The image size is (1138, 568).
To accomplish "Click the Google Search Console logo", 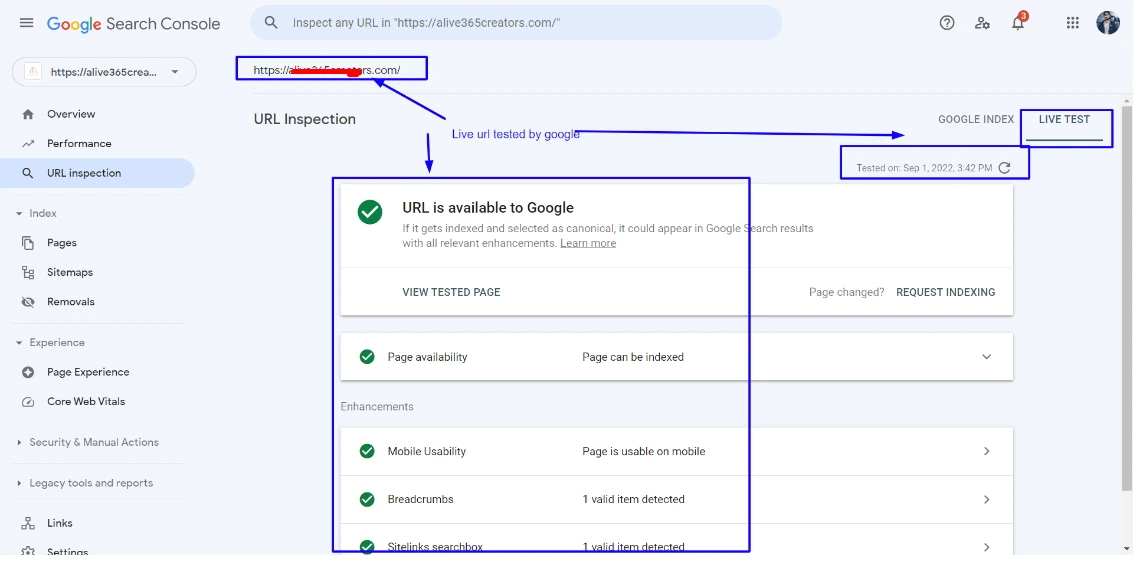I will tap(134, 24).
